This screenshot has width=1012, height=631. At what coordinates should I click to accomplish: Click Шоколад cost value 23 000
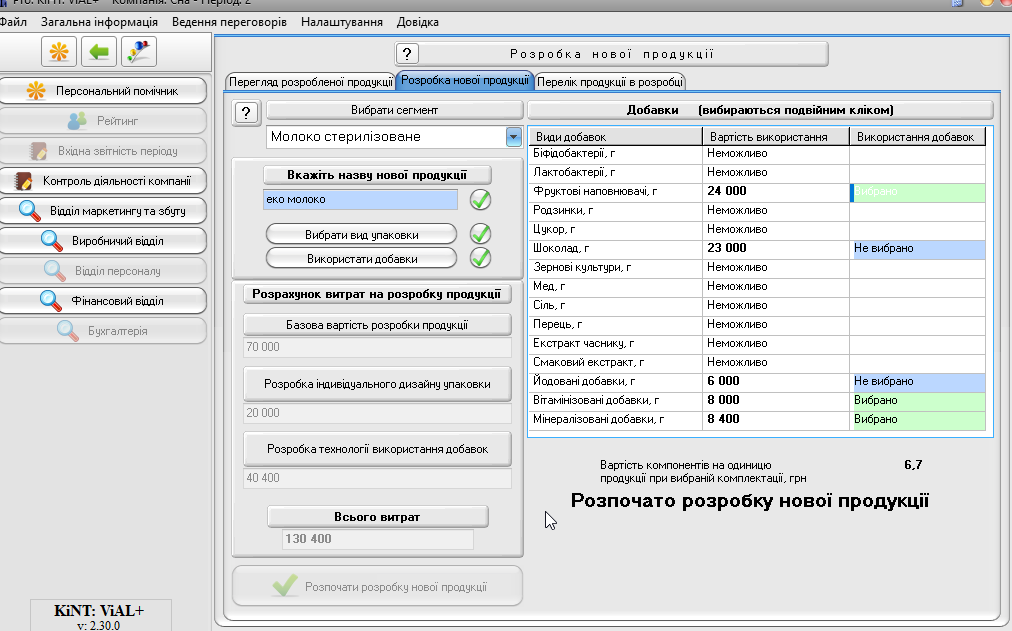(x=775, y=248)
